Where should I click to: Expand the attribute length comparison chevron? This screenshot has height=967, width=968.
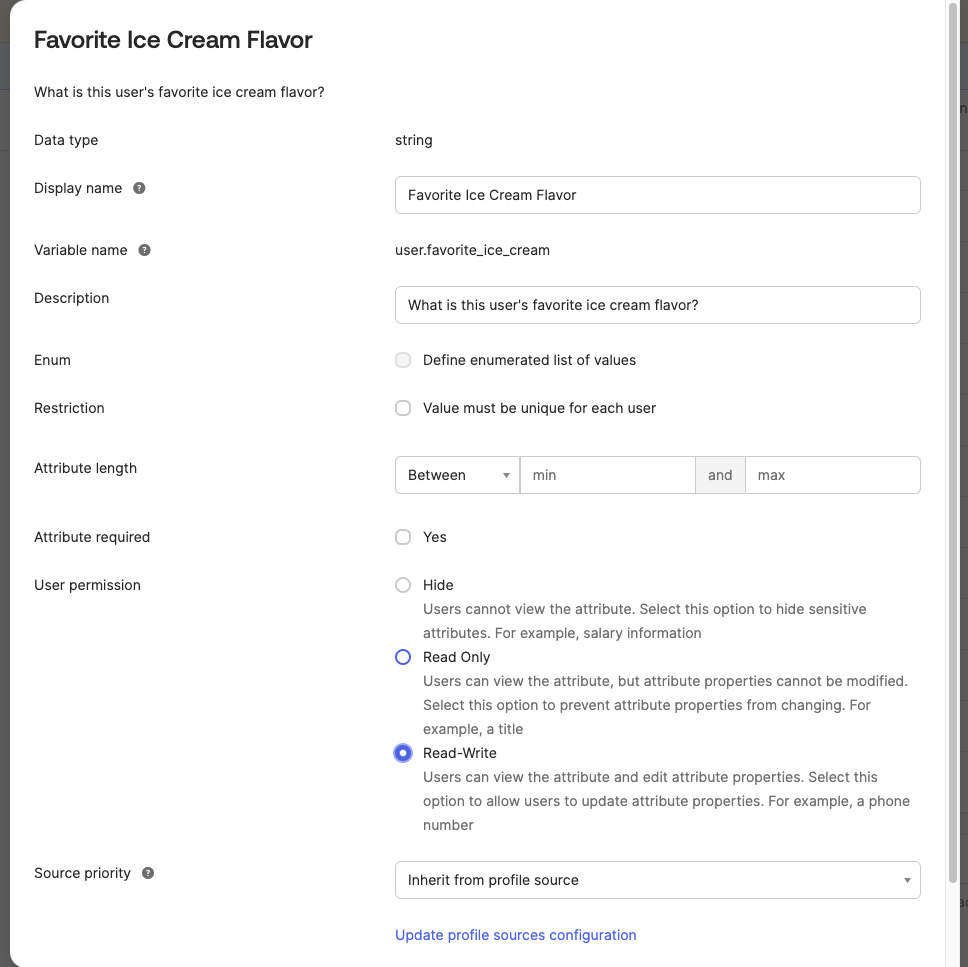[507, 475]
